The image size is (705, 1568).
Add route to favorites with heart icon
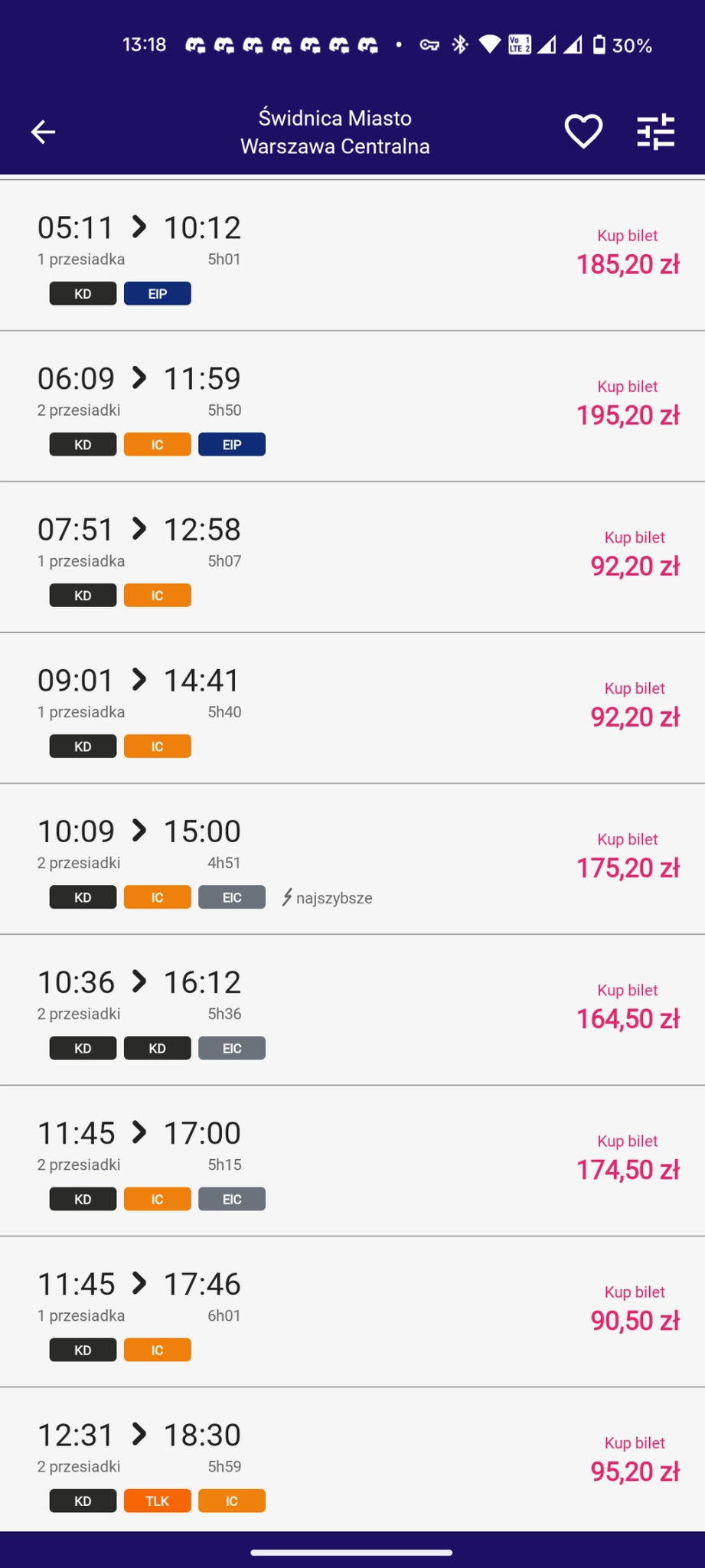583,132
